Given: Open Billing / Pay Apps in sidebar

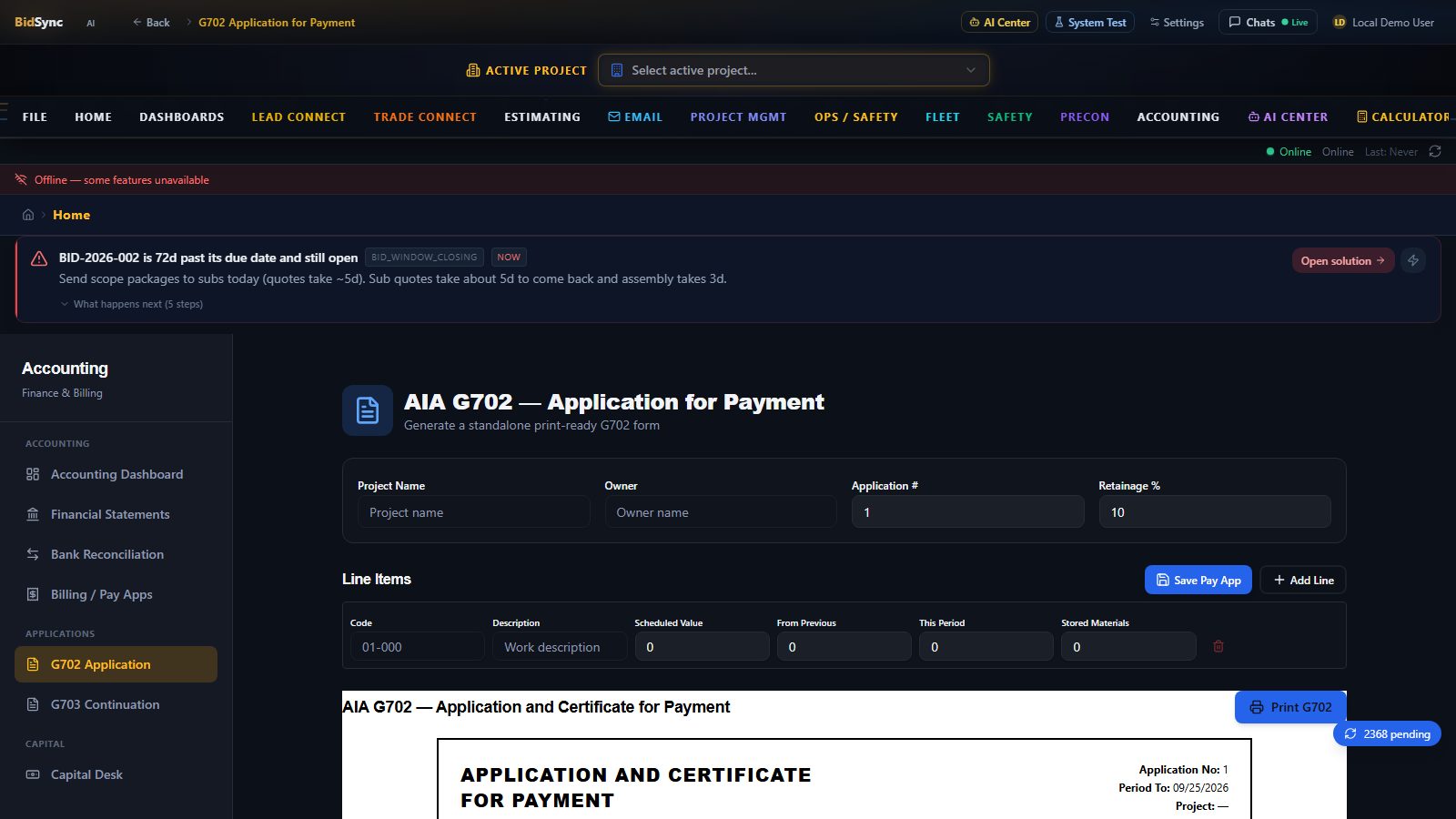Looking at the screenshot, I should [116, 594].
